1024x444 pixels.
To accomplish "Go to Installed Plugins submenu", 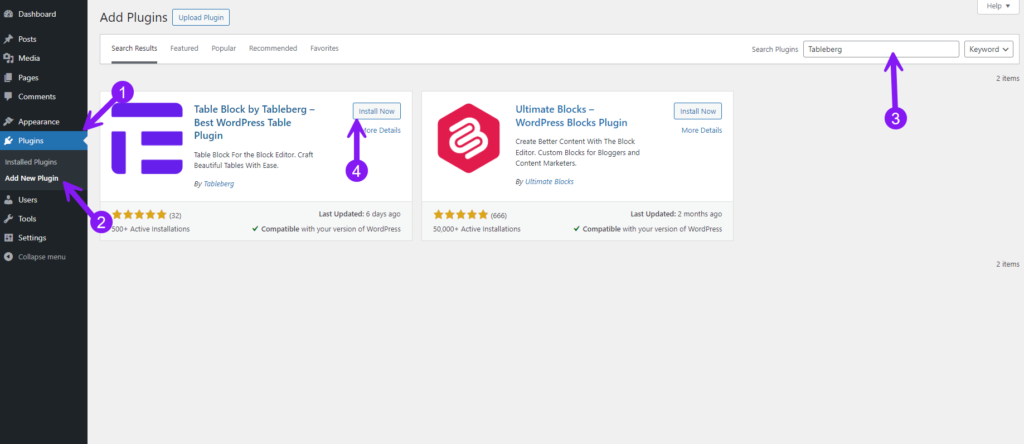I will coord(31,162).
